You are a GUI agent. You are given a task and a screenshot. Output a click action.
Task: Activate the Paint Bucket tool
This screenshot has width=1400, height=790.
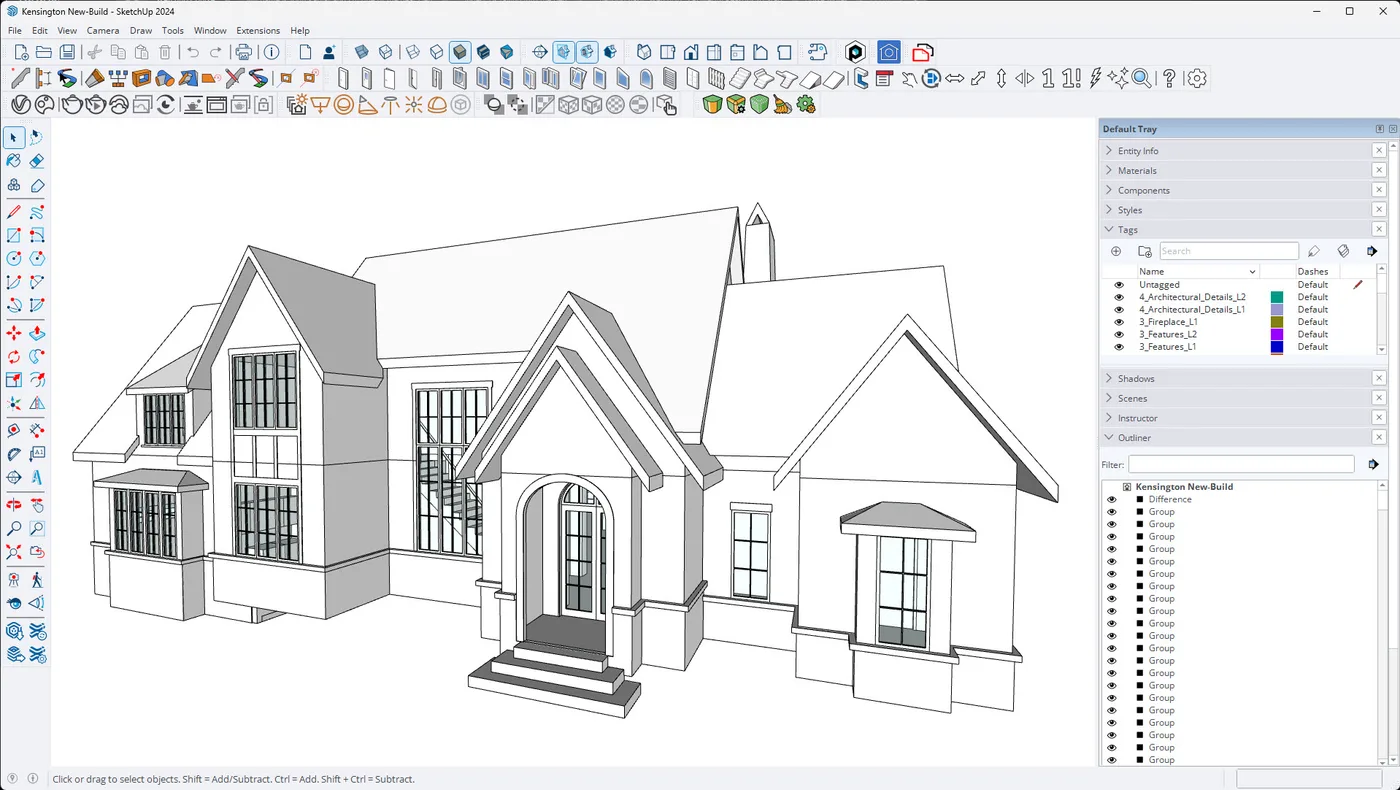pos(13,161)
